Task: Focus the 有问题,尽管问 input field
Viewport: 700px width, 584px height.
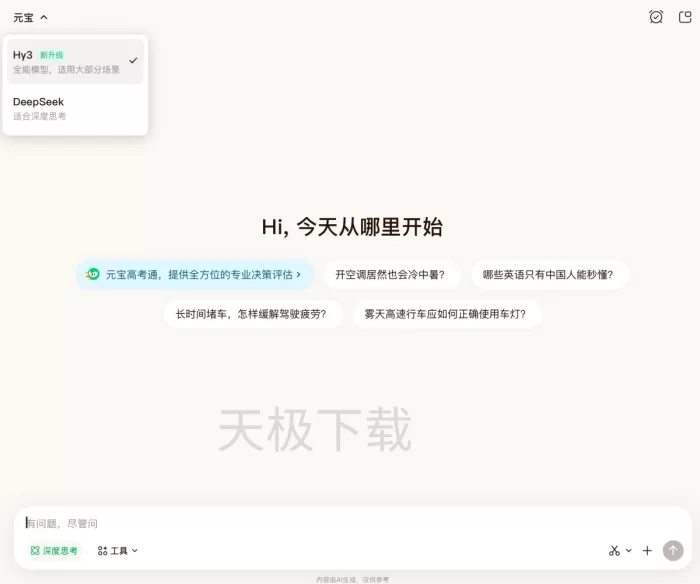Action: point(353,523)
